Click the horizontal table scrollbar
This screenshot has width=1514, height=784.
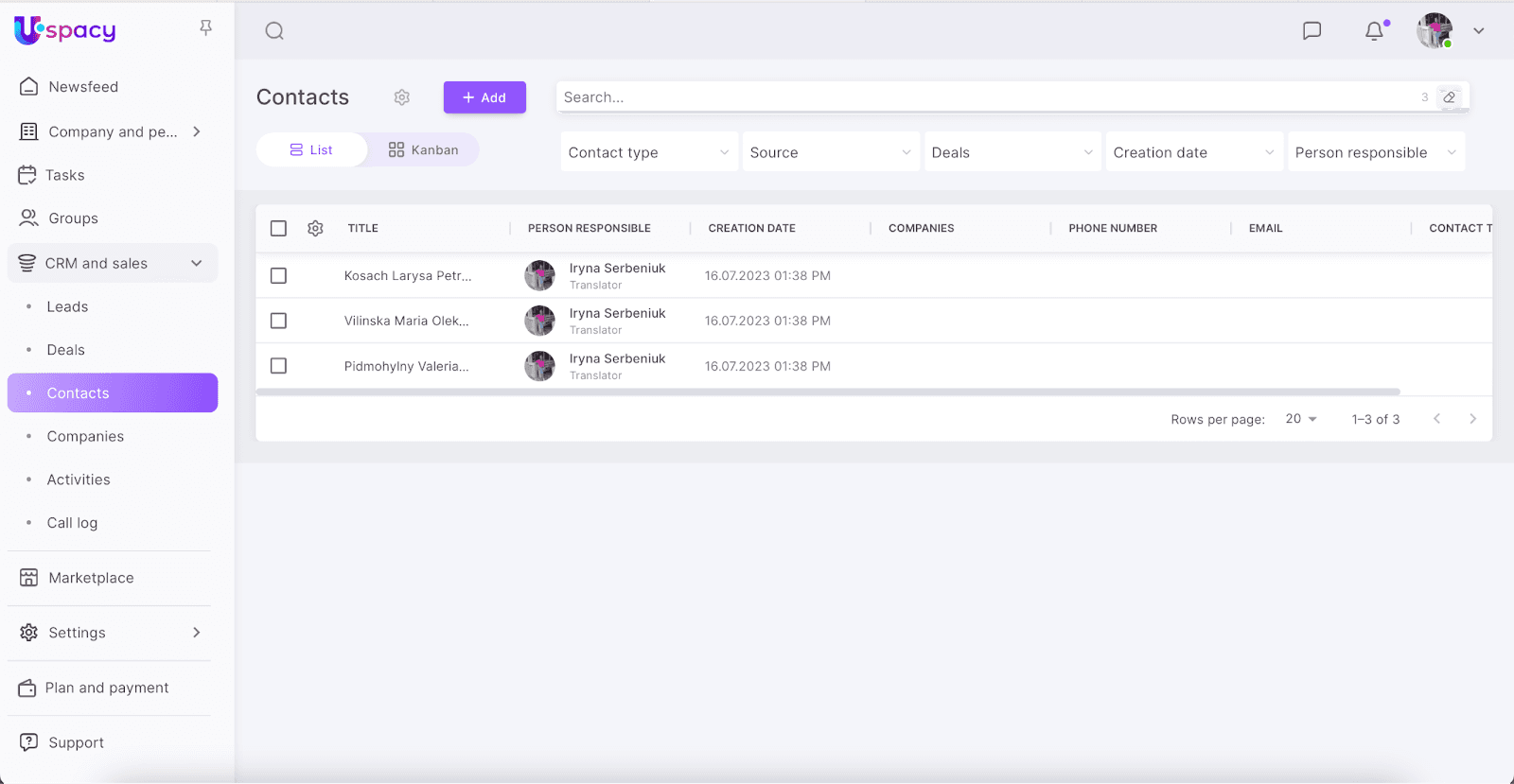[827, 392]
